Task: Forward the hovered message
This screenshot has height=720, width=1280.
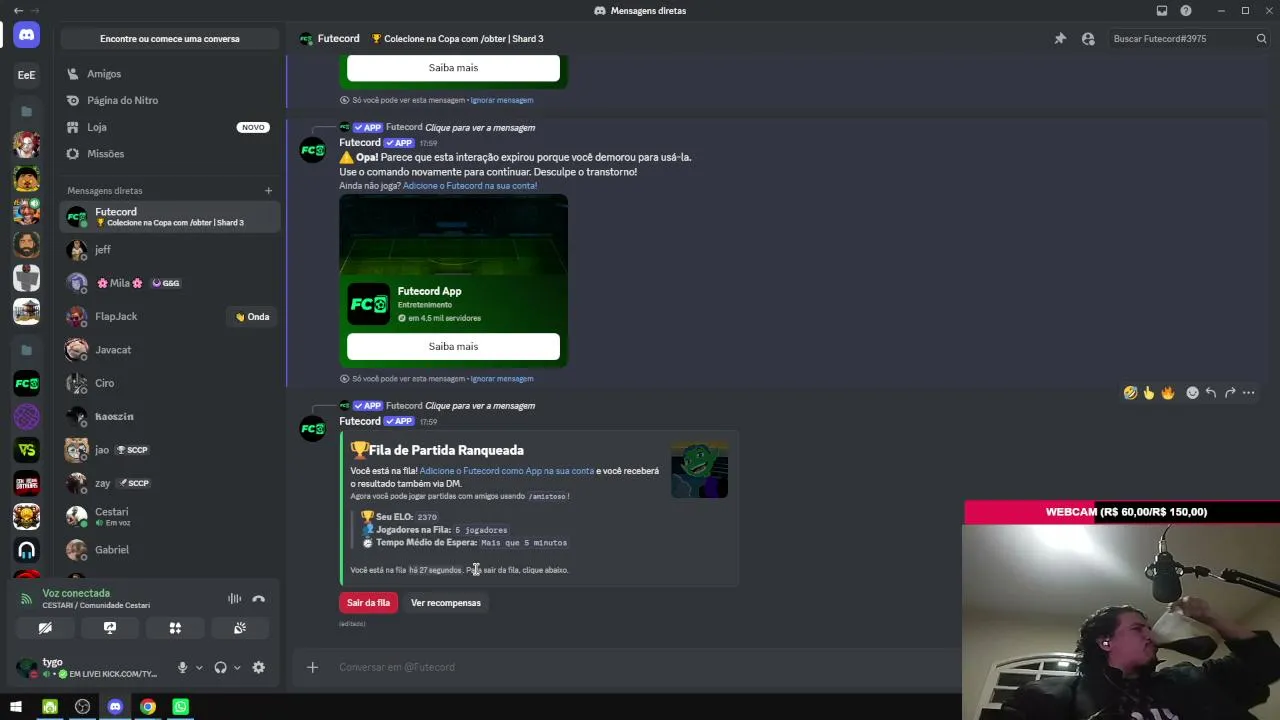Action: point(1230,393)
